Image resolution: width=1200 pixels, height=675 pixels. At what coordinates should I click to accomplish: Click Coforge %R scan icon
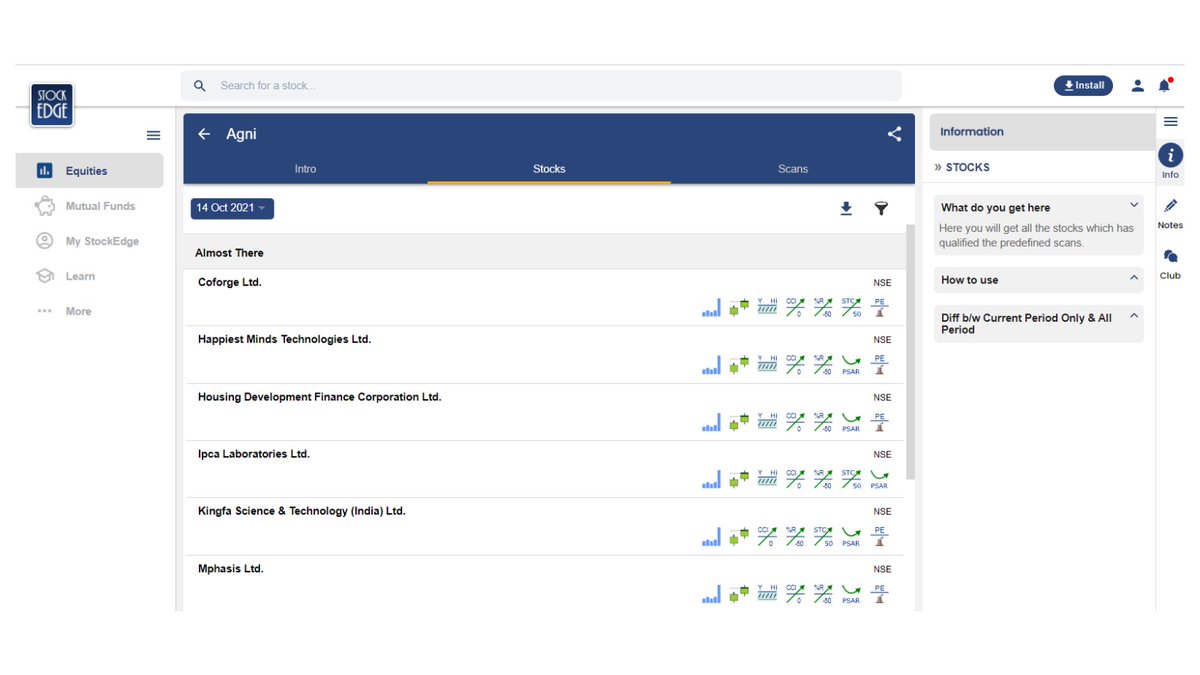click(823, 308)
